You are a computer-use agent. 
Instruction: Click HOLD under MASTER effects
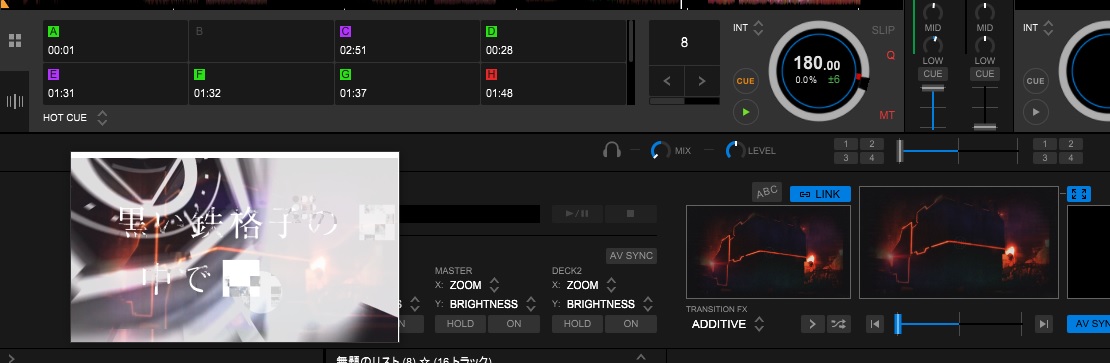460,323
